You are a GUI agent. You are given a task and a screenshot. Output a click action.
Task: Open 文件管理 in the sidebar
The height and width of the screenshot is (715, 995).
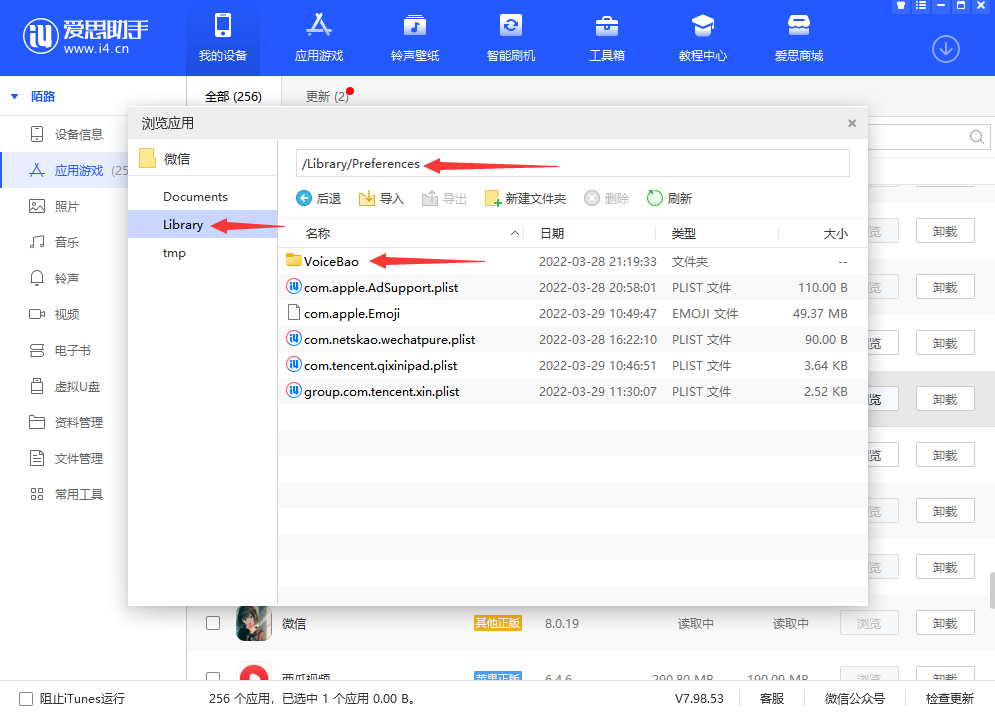[x=66, y=458]
